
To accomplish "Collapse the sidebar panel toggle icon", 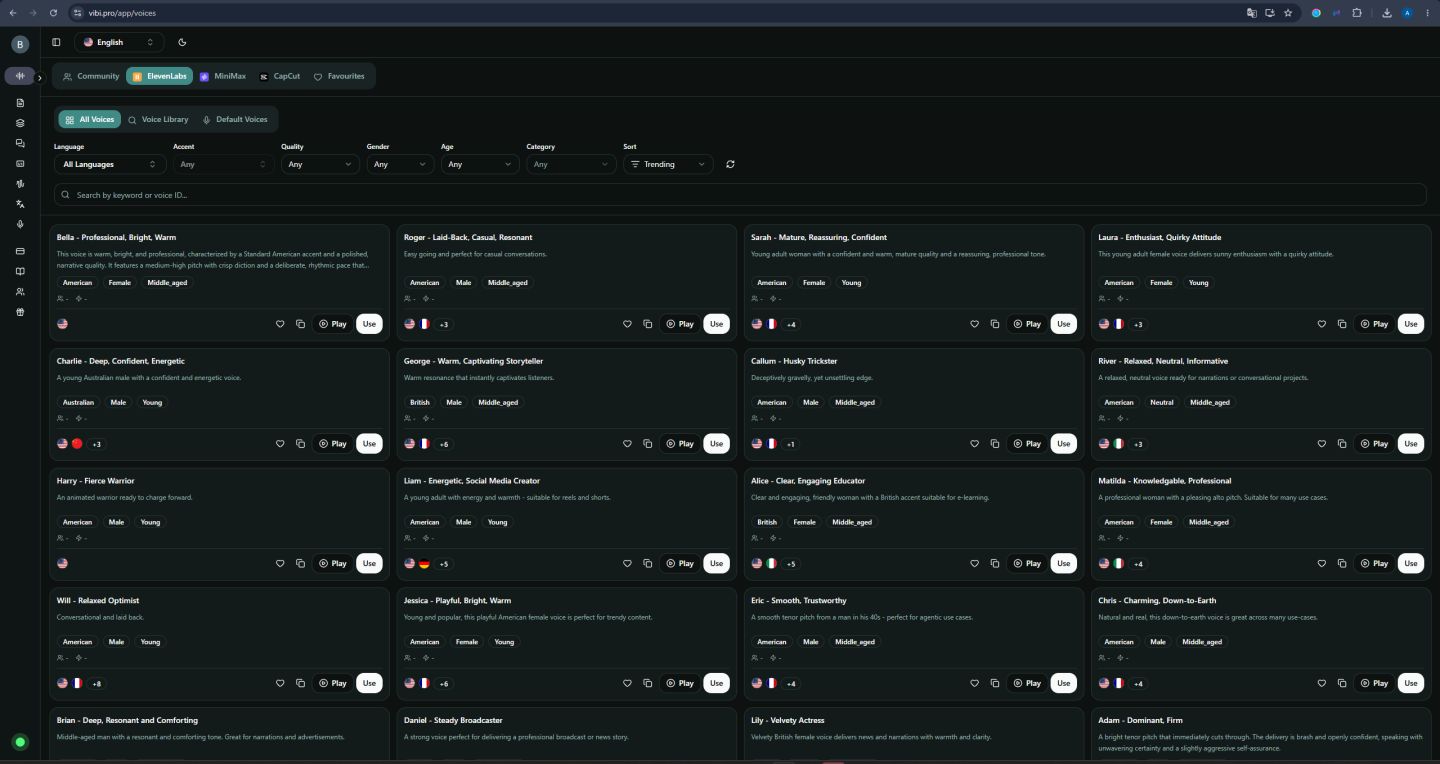I will pos(56,42).
